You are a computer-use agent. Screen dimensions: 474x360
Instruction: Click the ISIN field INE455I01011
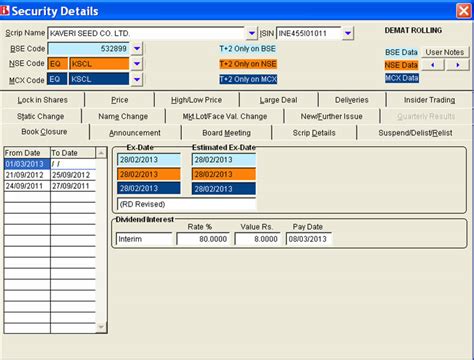point(309,33)
